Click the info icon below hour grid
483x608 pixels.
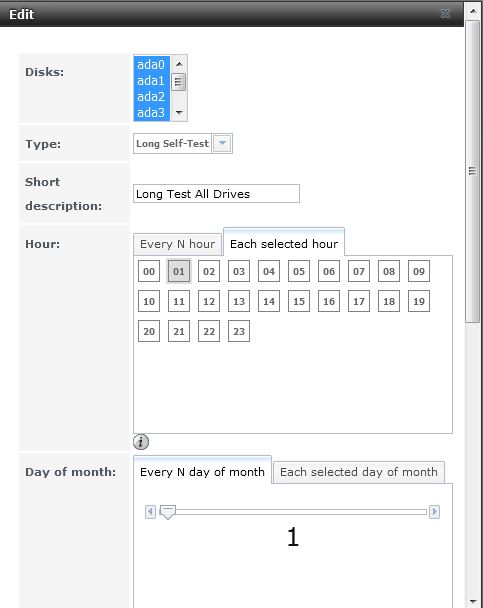141,442
